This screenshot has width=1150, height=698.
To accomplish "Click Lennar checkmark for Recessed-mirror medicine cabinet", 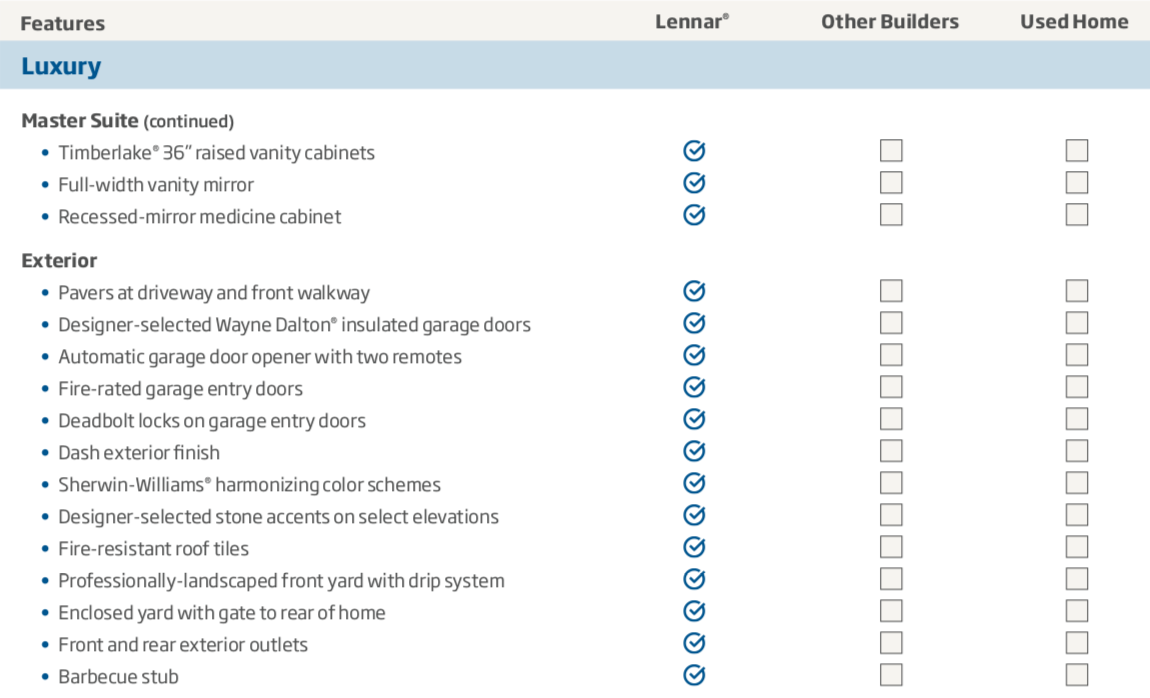I will [x=694, y=215].
